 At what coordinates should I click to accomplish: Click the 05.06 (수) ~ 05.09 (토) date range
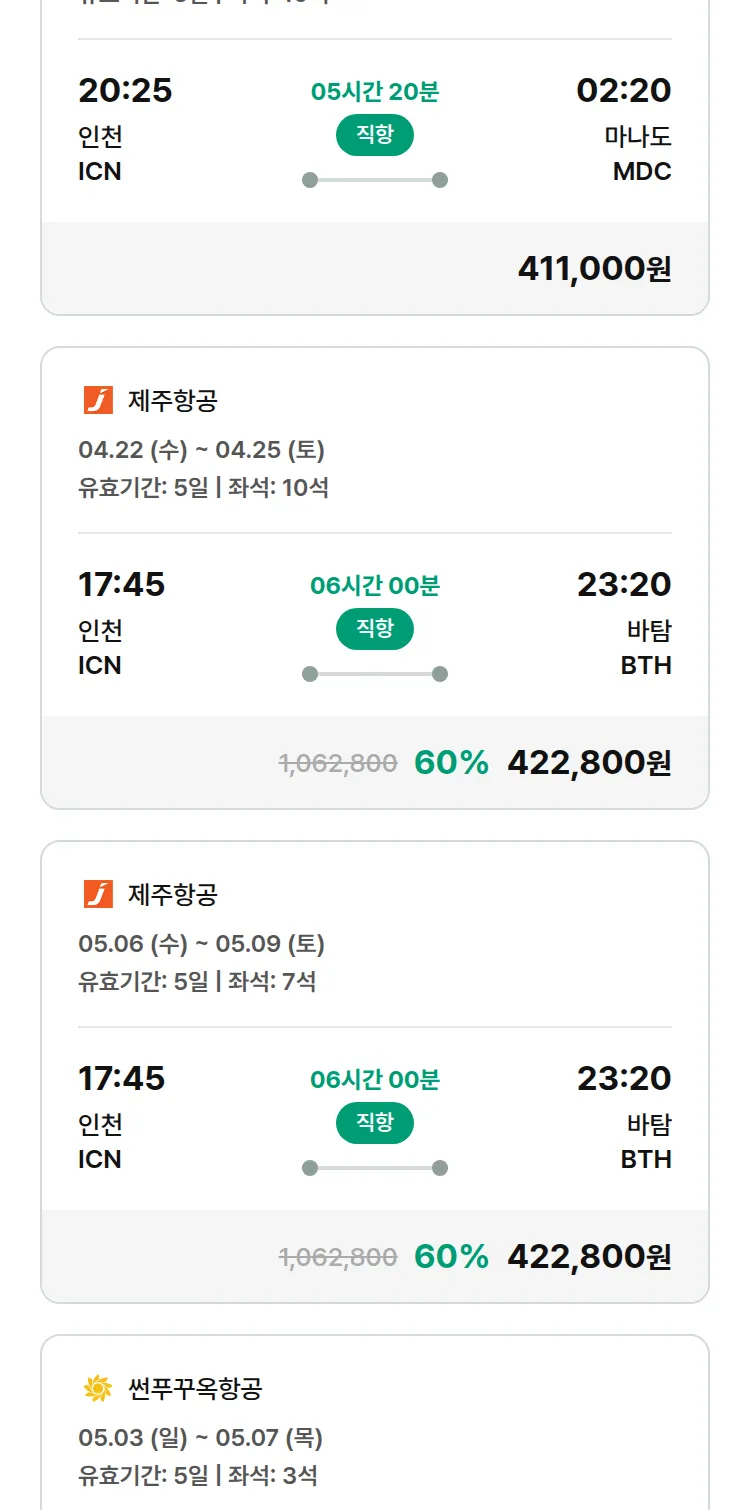(201, 944)
